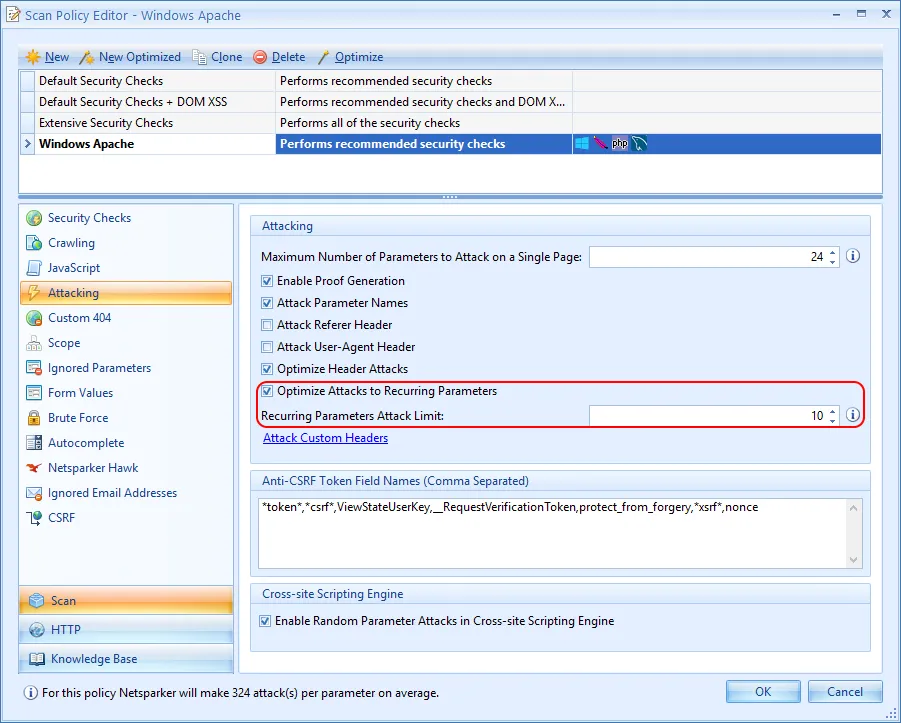Screen dimensions: 901x723
Task: Select Security Checks in the sidebar
Action: coord(87,218)
